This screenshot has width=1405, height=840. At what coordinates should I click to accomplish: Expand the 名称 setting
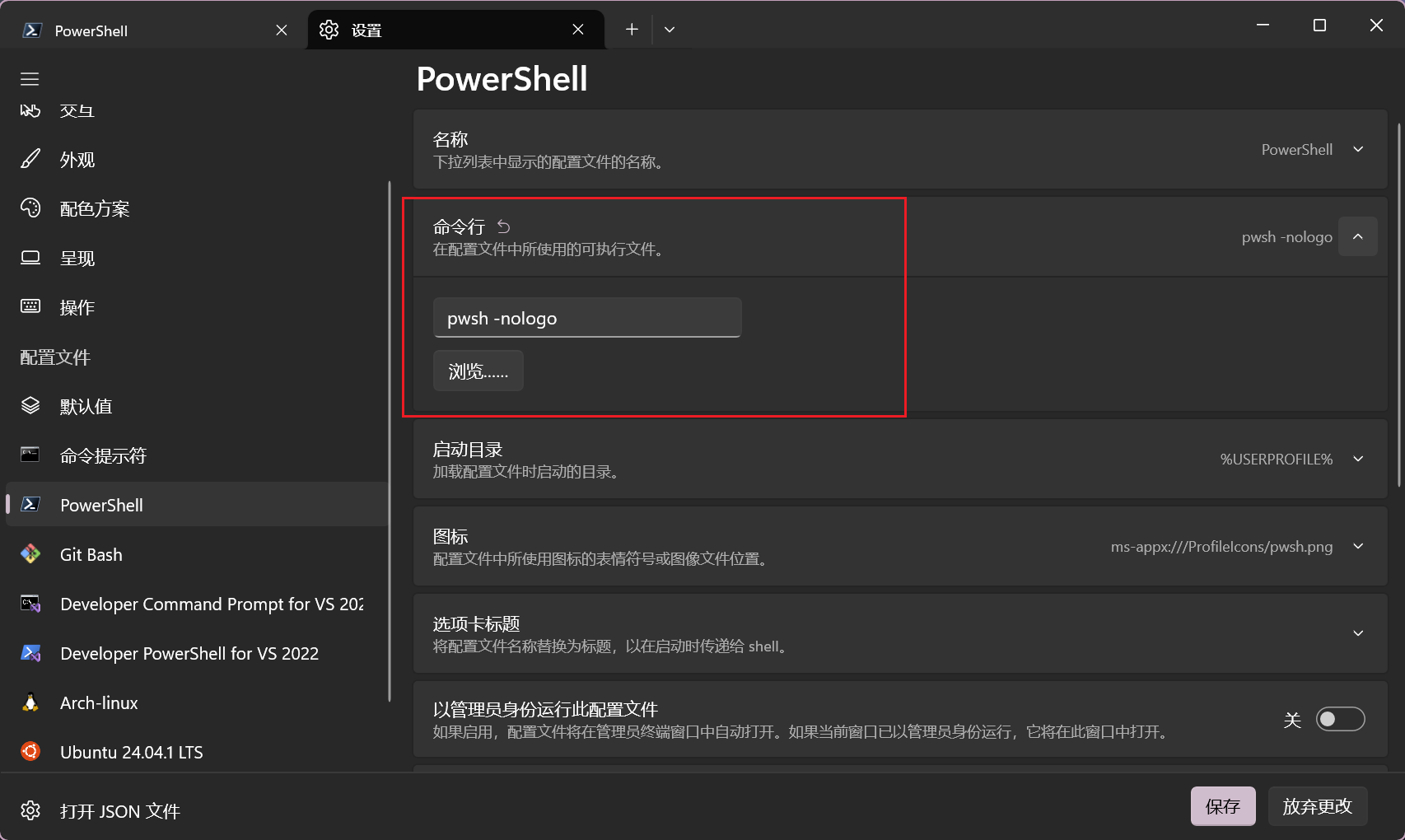pos(1358,149)
